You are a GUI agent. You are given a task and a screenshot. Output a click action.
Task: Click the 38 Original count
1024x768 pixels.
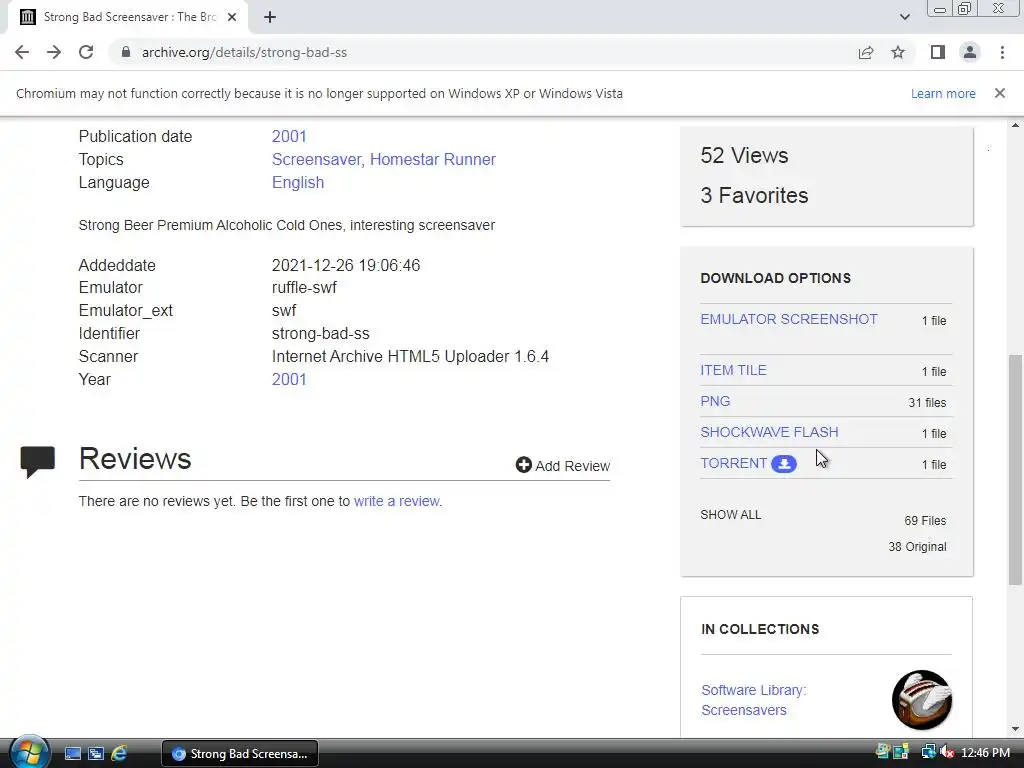(917, 547)
